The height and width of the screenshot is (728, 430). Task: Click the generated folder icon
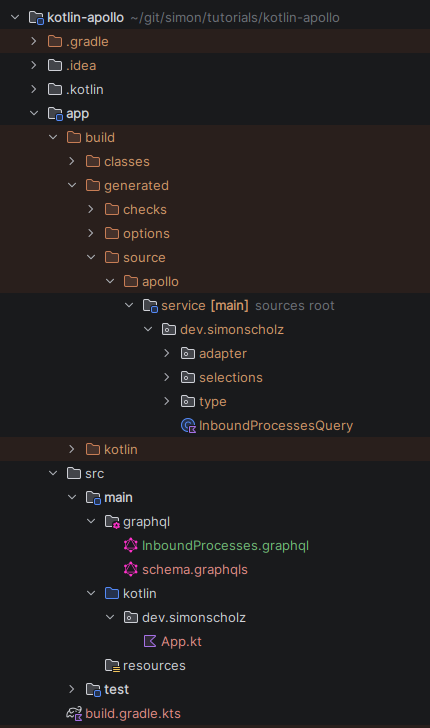93,185
